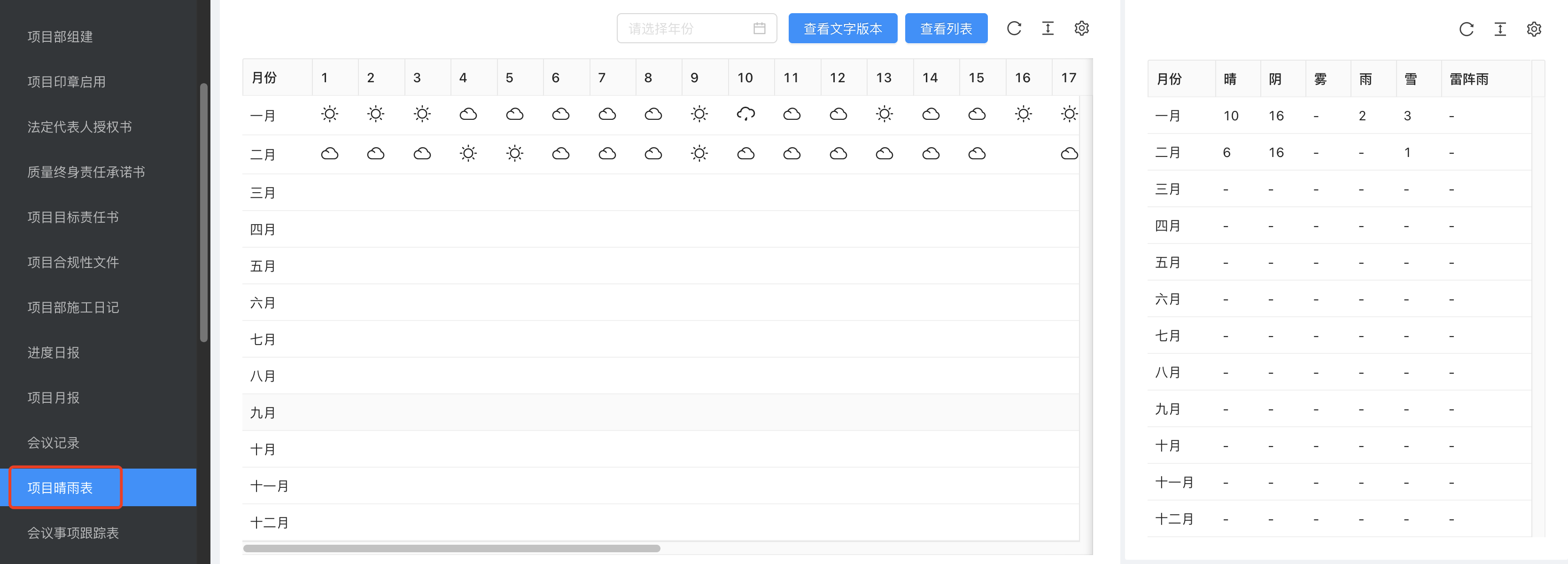The height and width of the screenshot is (564, 1568).
Task: Open density adjustment icon beside refresh
Action: [x=1048, y=28]
